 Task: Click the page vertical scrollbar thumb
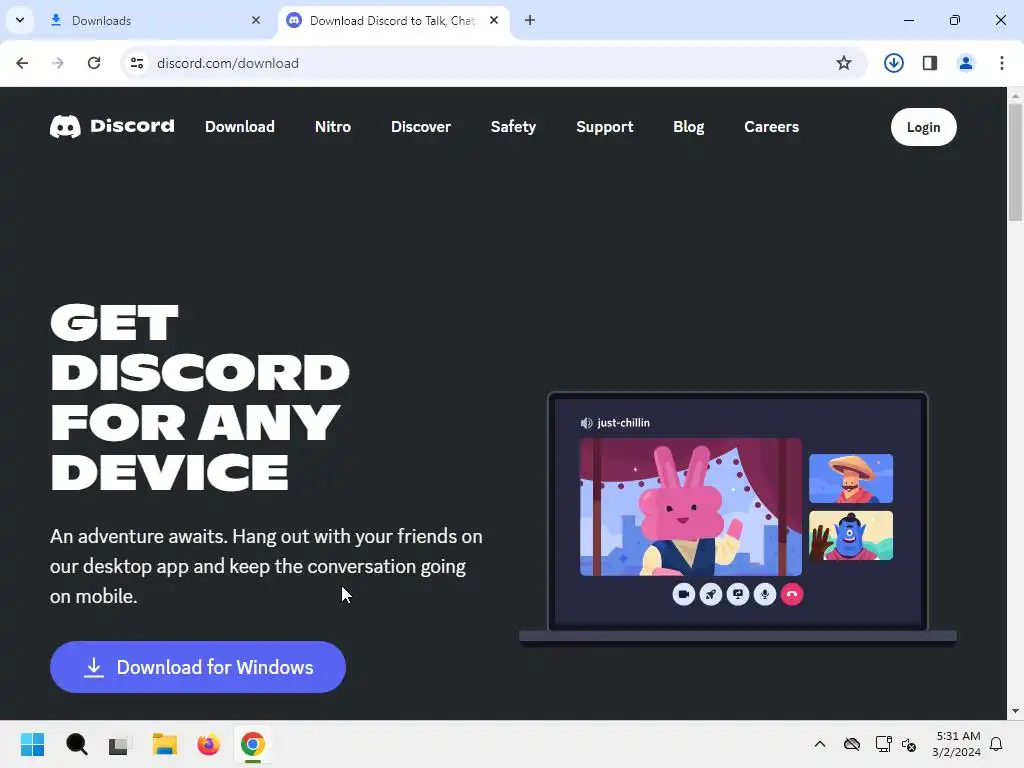(x=1015, y=162)
